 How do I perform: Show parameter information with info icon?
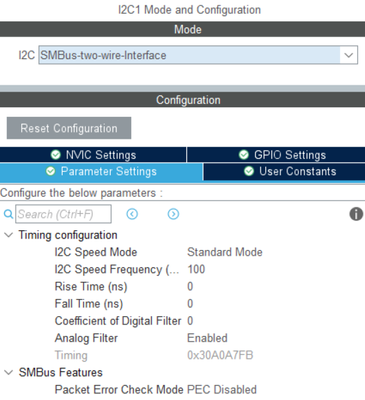(x=356, y=214)
